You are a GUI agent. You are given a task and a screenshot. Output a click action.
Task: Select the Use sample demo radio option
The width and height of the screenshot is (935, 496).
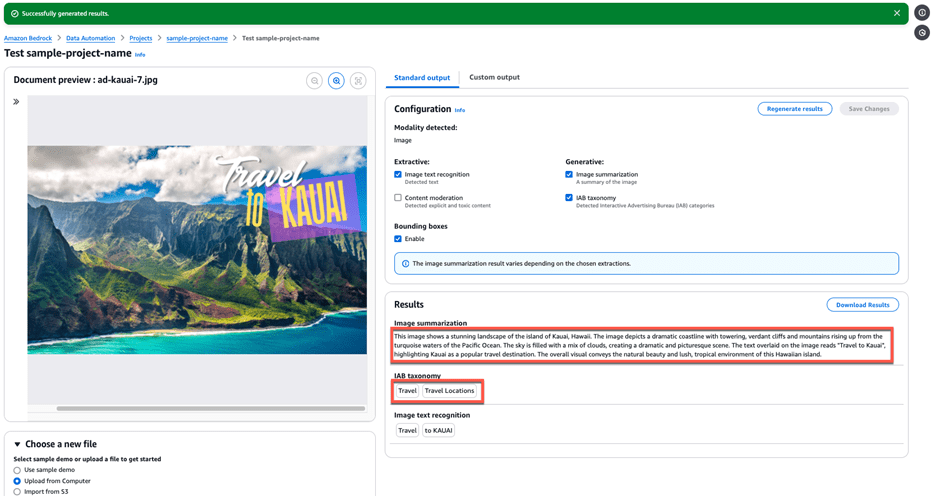(17, 470)
